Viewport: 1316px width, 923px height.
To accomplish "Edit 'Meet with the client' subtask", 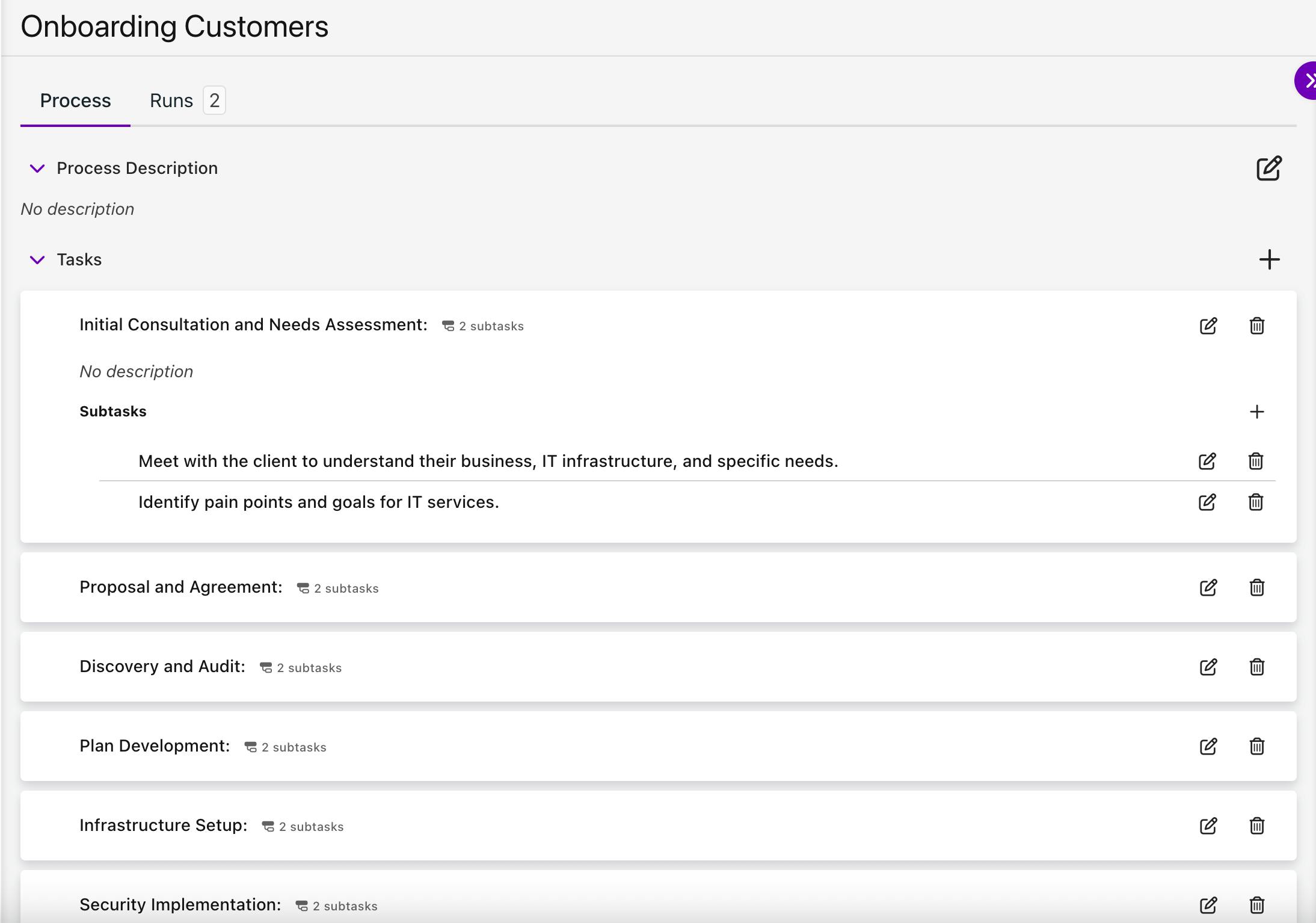I will click(x=1207, y=461).
